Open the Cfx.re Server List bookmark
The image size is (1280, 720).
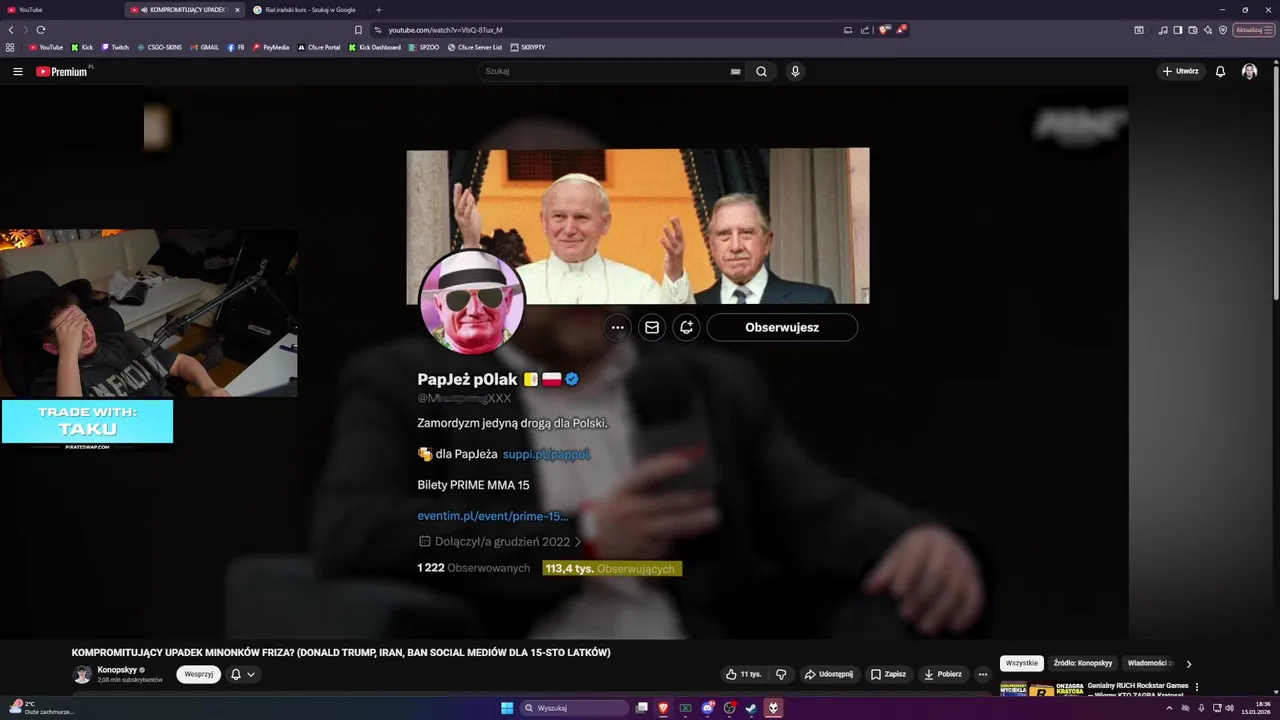pos(475,47)
